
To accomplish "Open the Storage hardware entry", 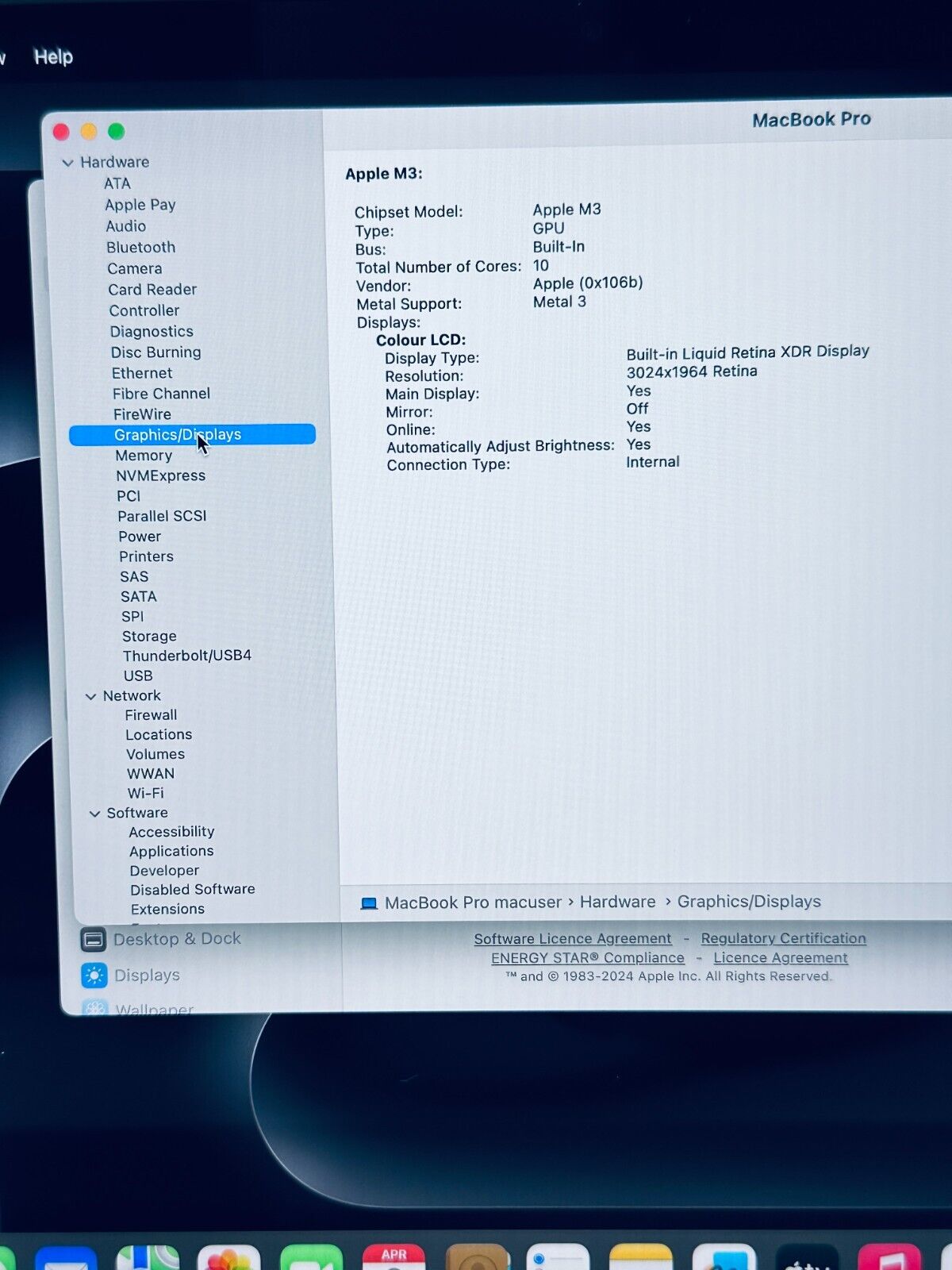I will pos(149,637).
